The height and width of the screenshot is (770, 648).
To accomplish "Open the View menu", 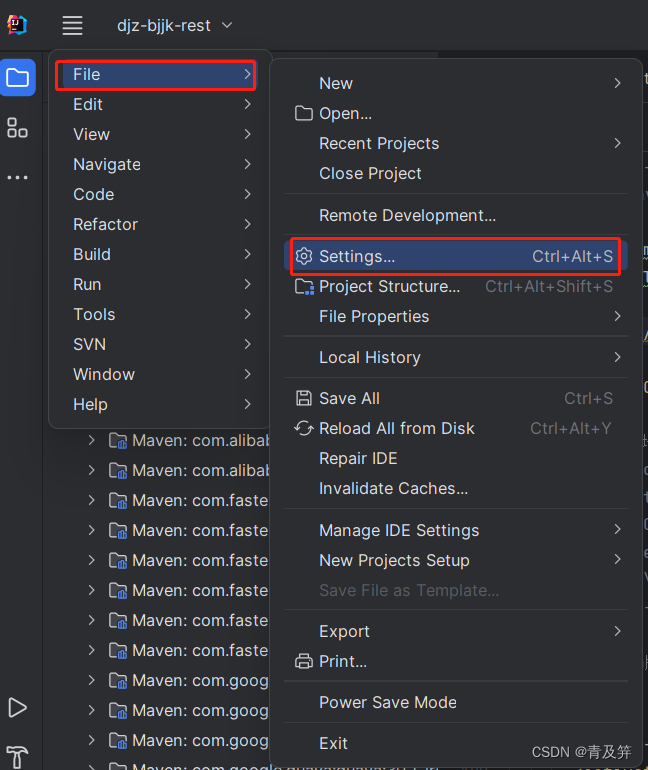I will [162, 134].
